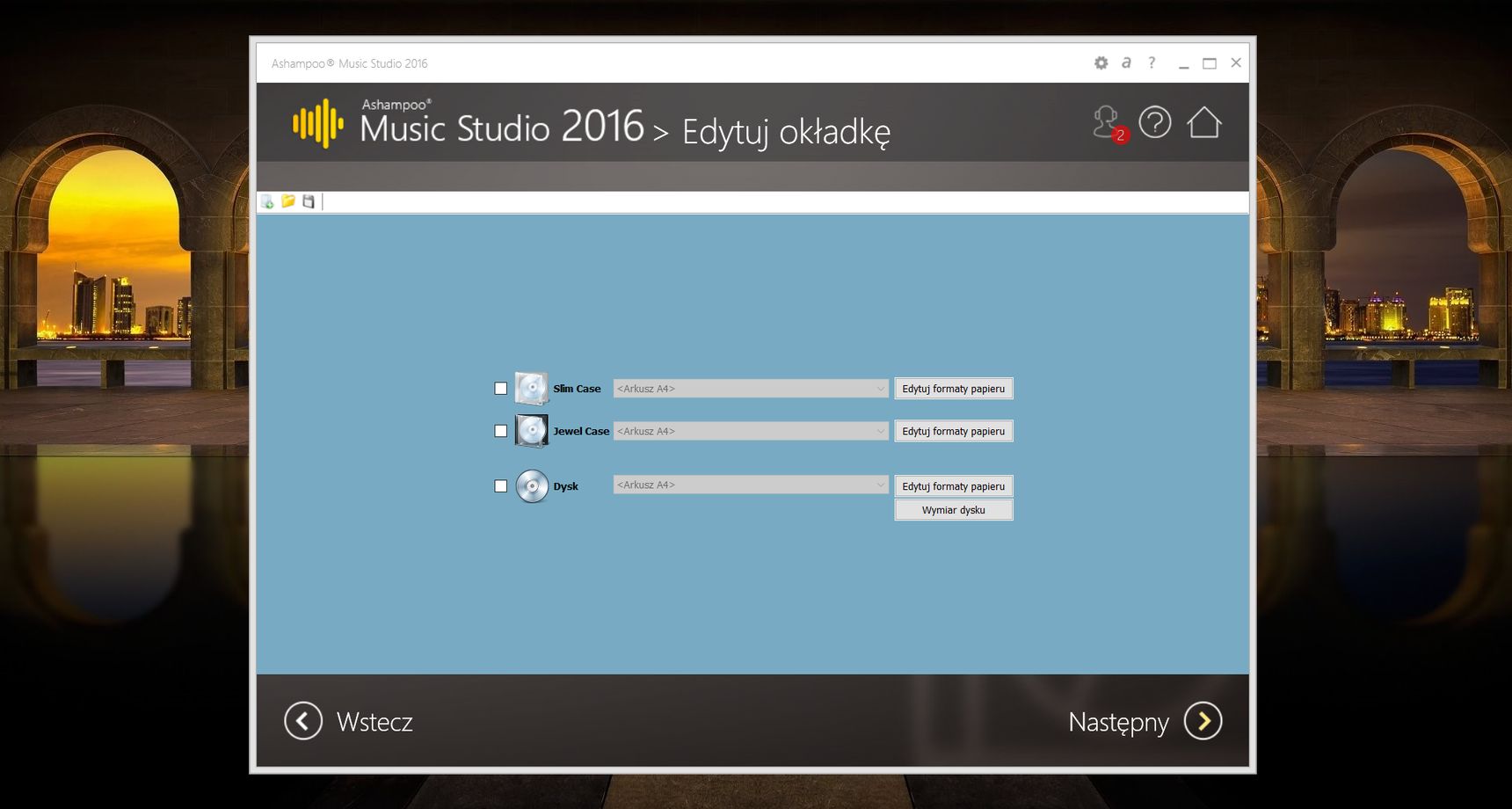Open settings gear in title bar

coord(1101,62)
